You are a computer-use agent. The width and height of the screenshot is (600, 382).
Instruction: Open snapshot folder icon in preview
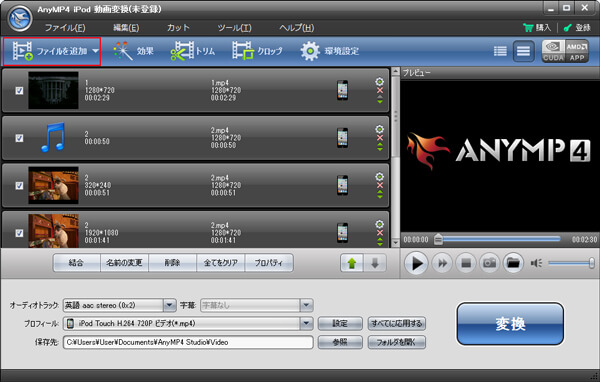513,263
